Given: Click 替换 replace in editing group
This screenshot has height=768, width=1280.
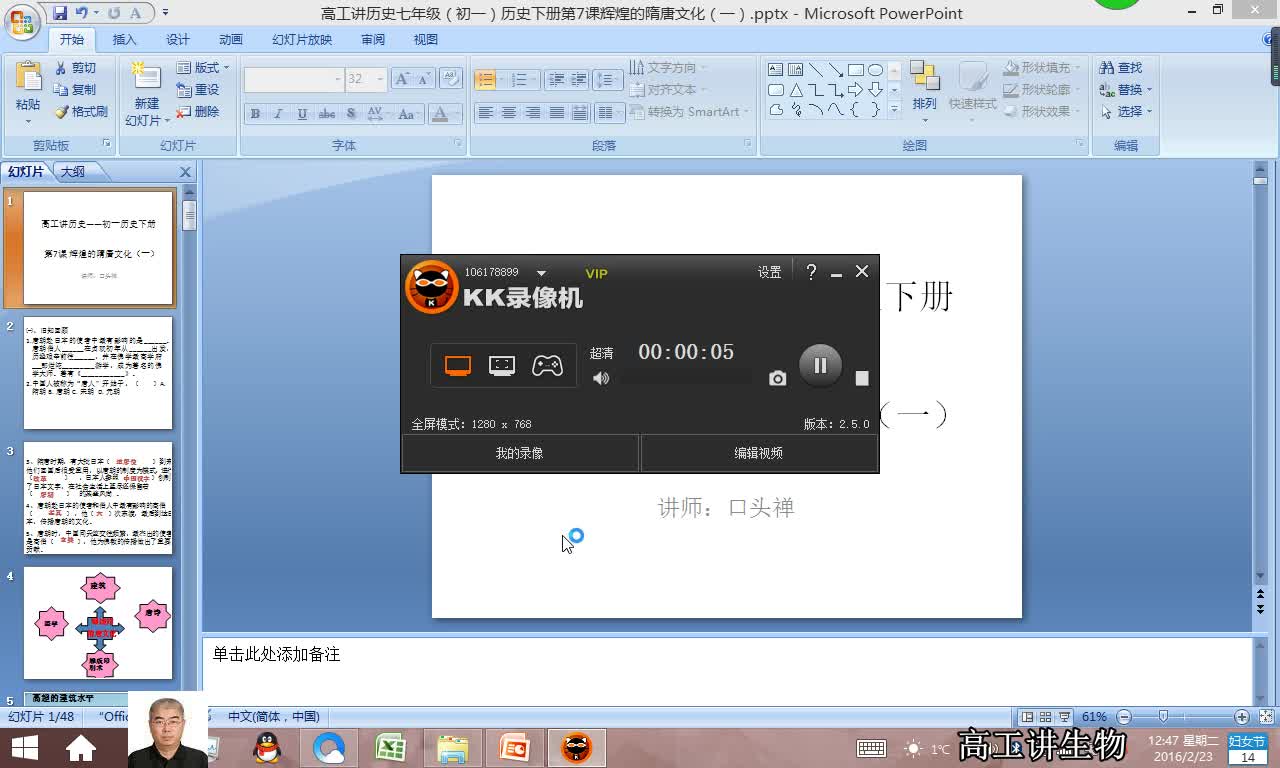Looking at the screenshot, I should 1125,89.
